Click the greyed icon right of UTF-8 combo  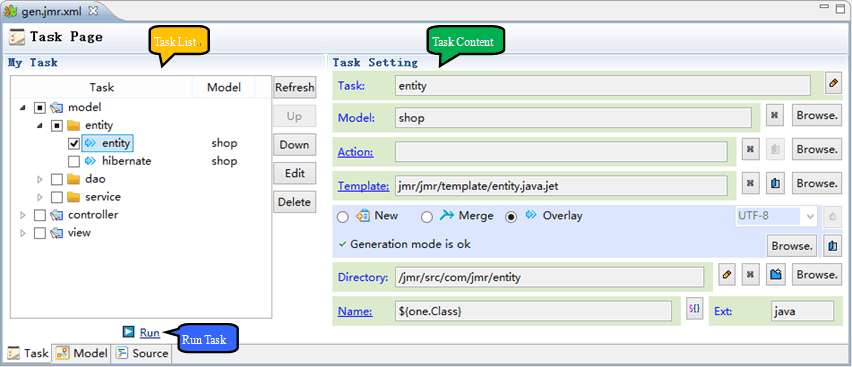pyautogui.click(x=831, y=216)
